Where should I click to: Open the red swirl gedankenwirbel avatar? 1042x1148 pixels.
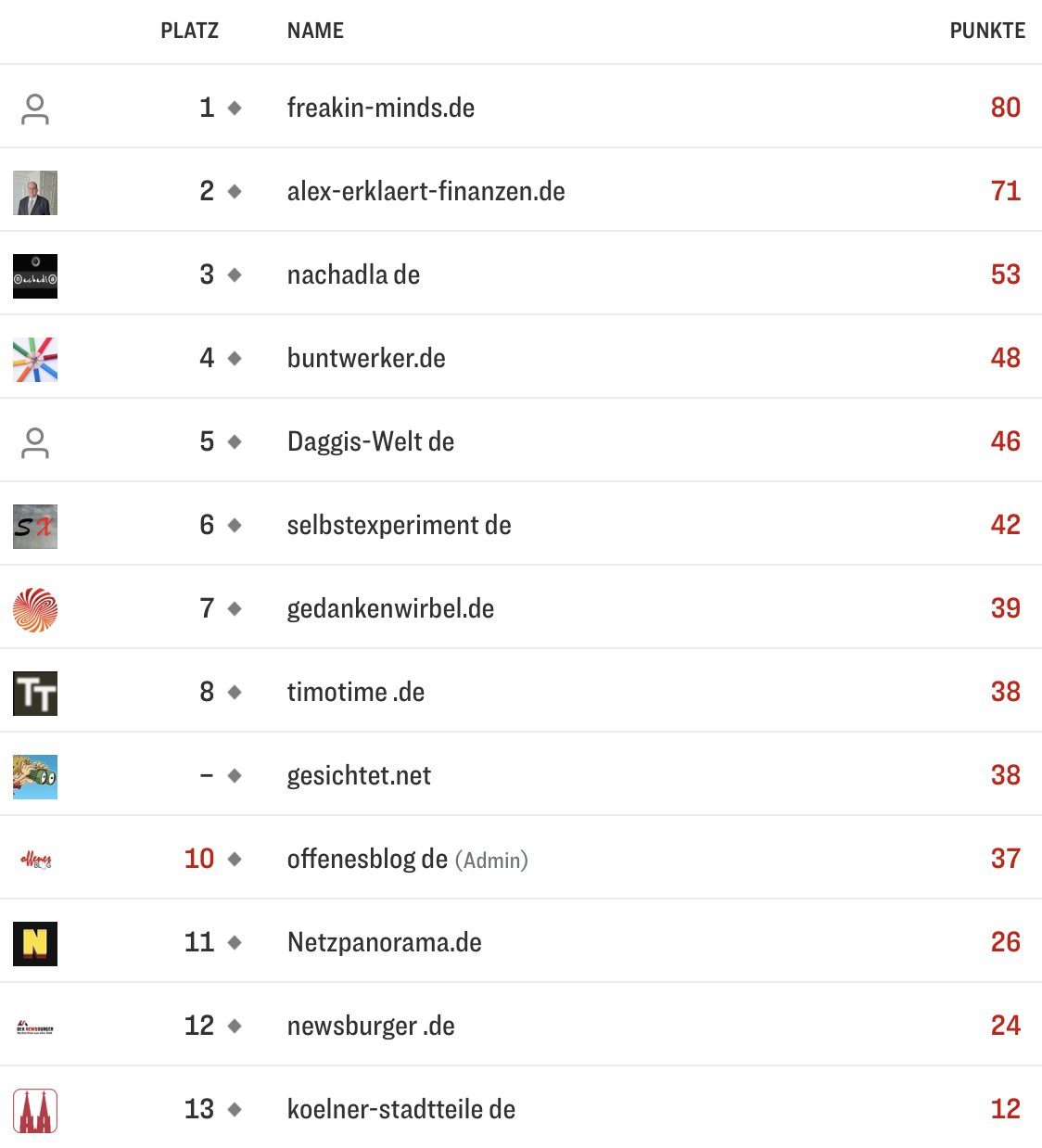35,610
